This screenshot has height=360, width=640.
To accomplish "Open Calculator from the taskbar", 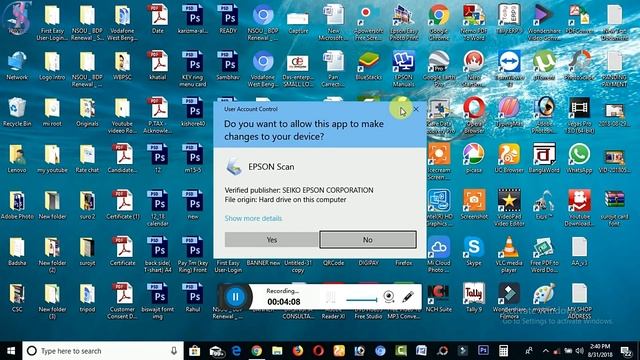I will click(503, 351).
